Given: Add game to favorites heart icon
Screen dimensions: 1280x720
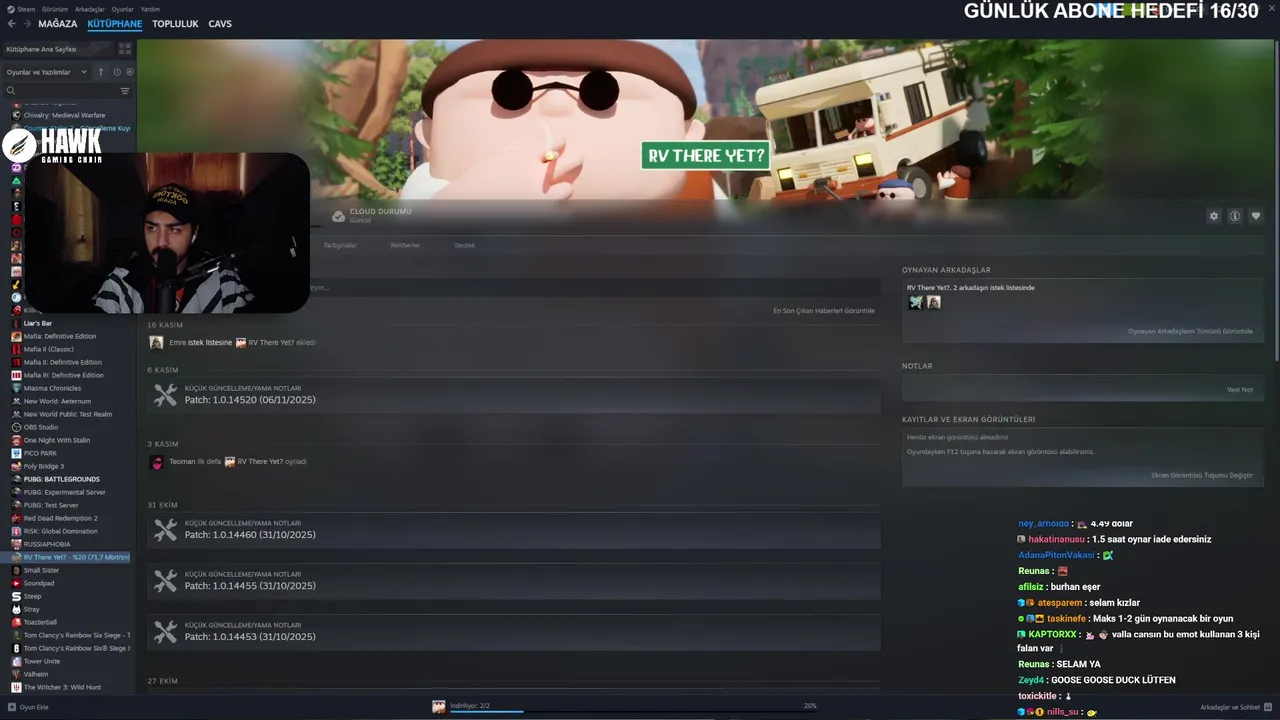Looking at the screenshot, I should [x=1256, y=216].
